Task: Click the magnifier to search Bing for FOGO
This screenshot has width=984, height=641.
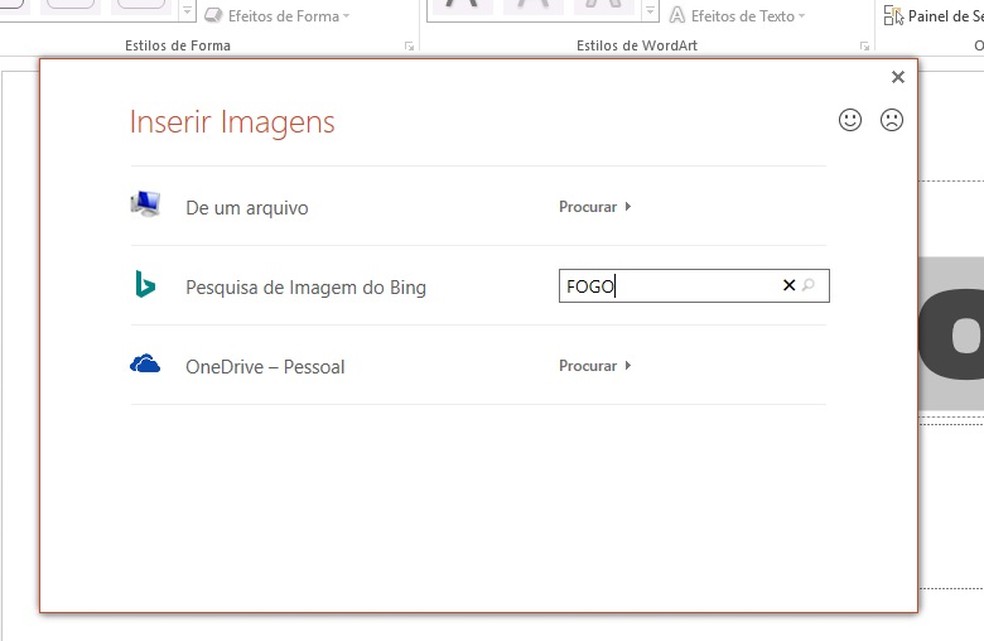Action: pos(810,286)
